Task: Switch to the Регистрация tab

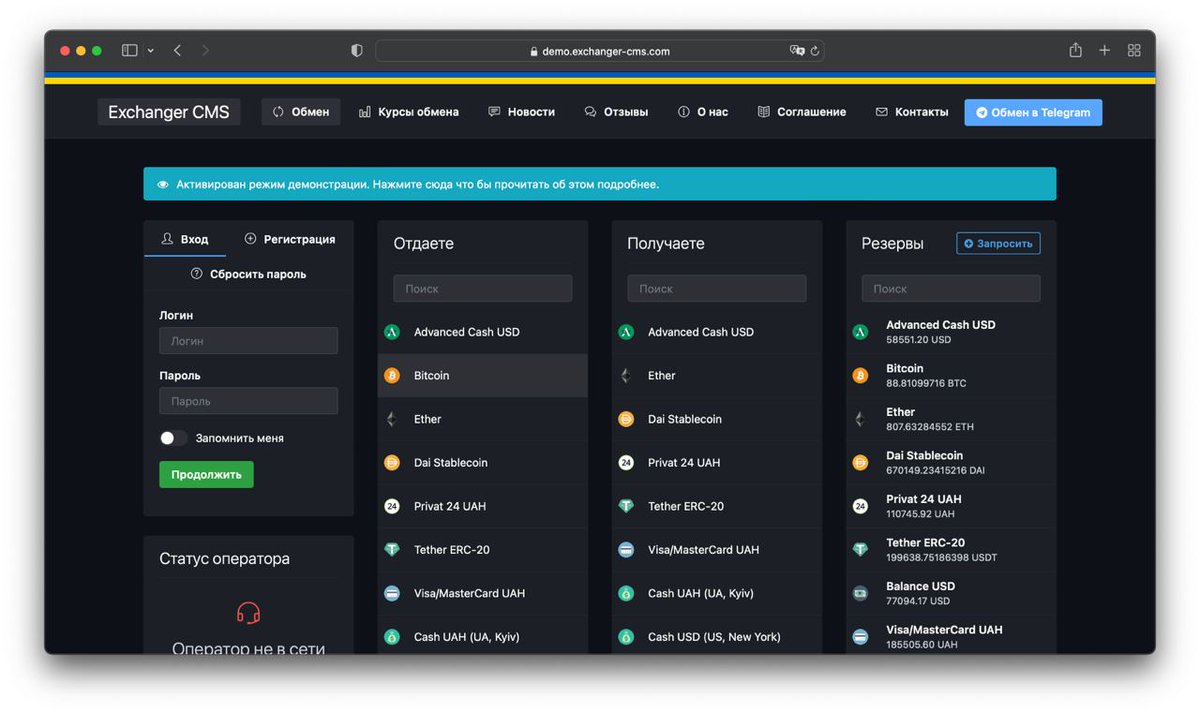Action: pos(290,239)
